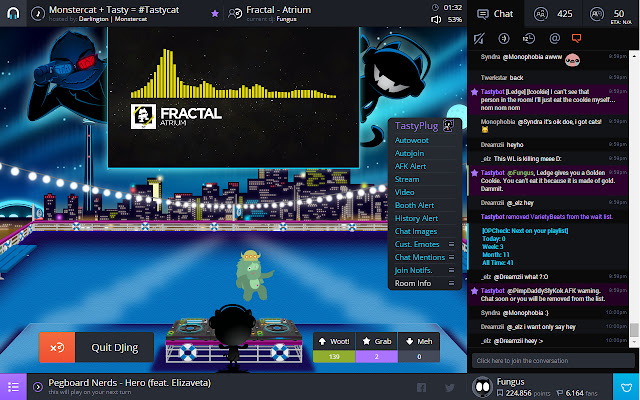640x400 pixels.
Task: Click Join Notifs. menu entry
Action: [413, 271]
